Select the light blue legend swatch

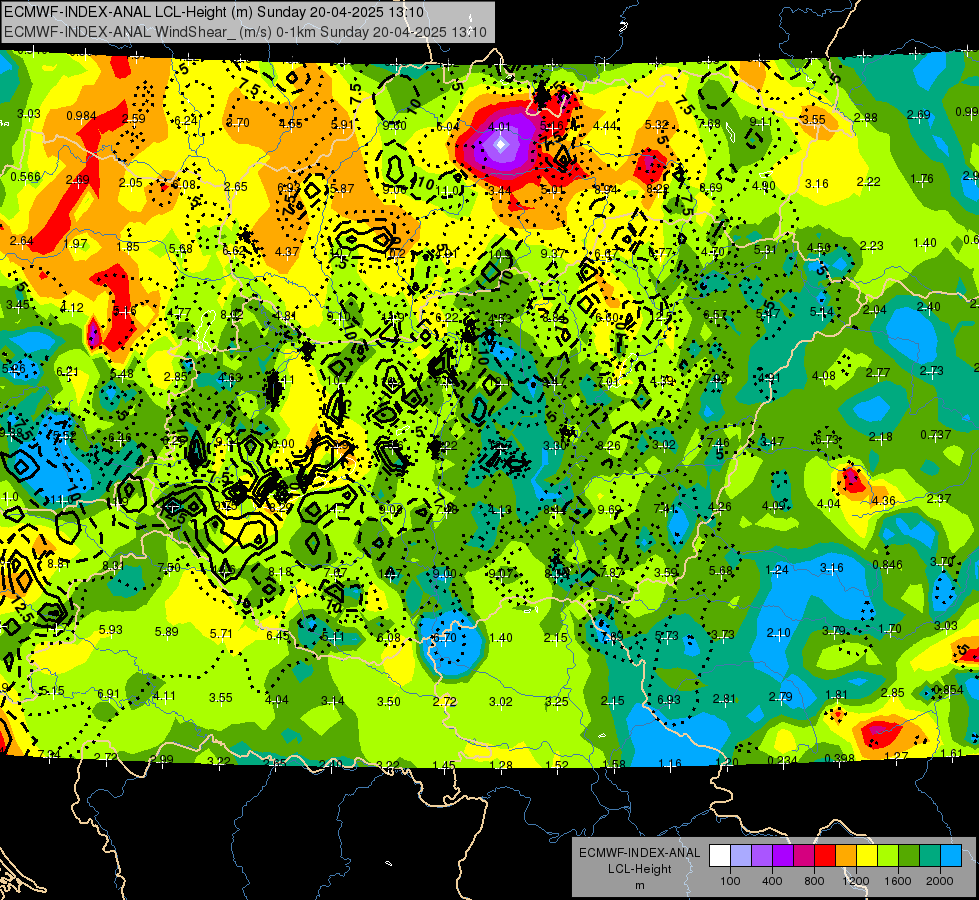pos(952,856)
